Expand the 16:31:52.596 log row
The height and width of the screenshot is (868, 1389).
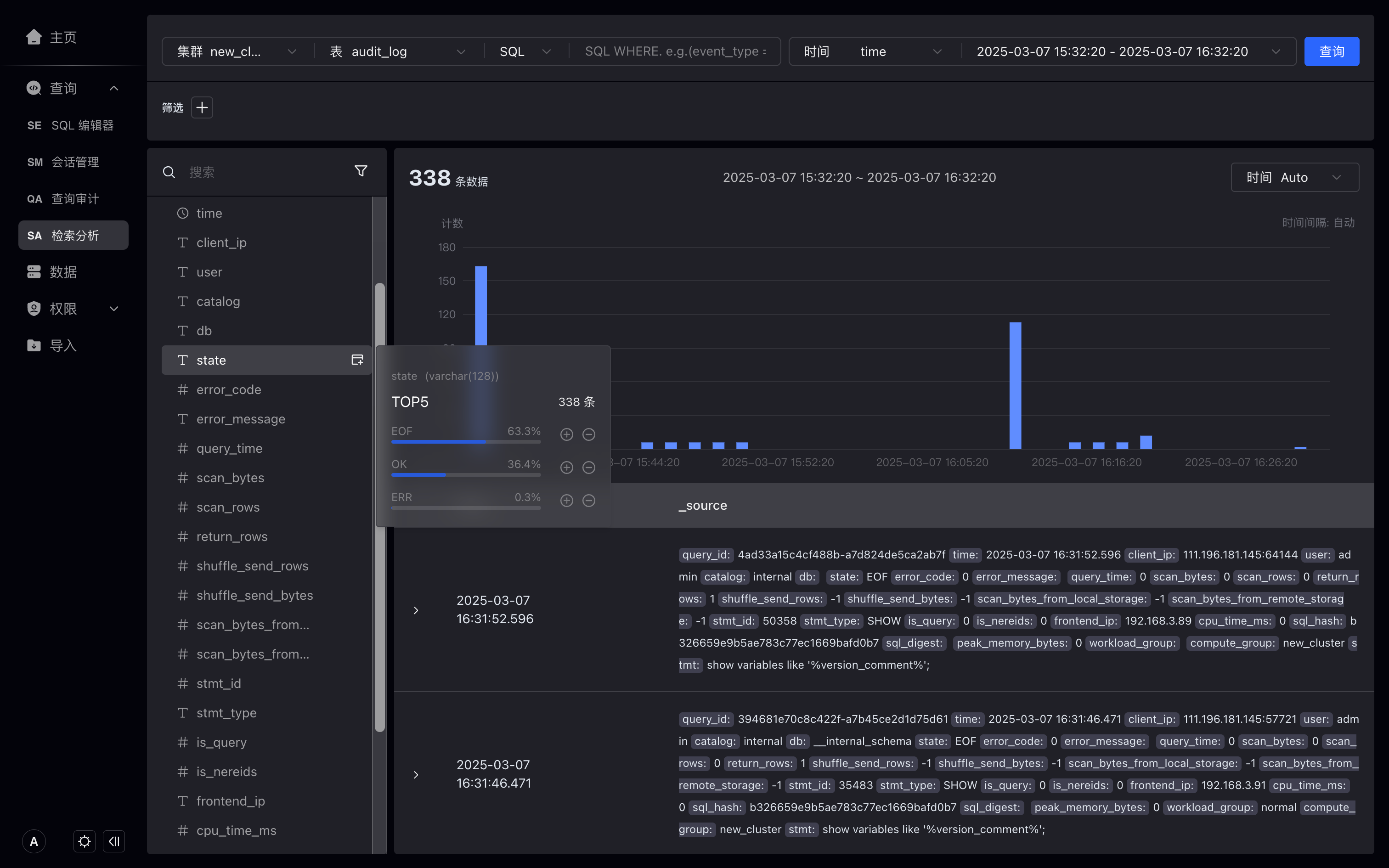pos(416,610)
